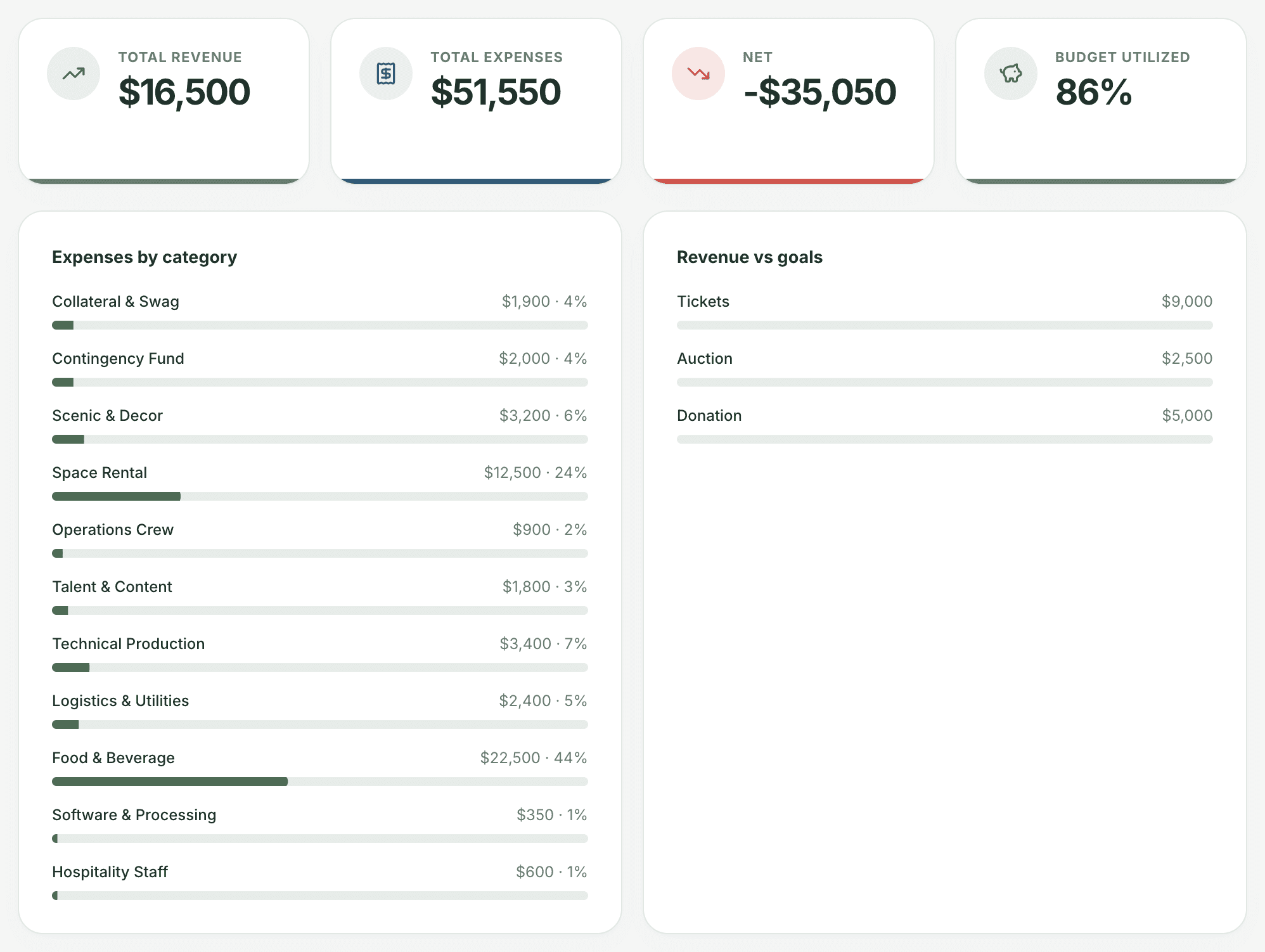Click the Operations Crew label
Viewport: 1265px width, 952px height.
click(x=113, y=530)
